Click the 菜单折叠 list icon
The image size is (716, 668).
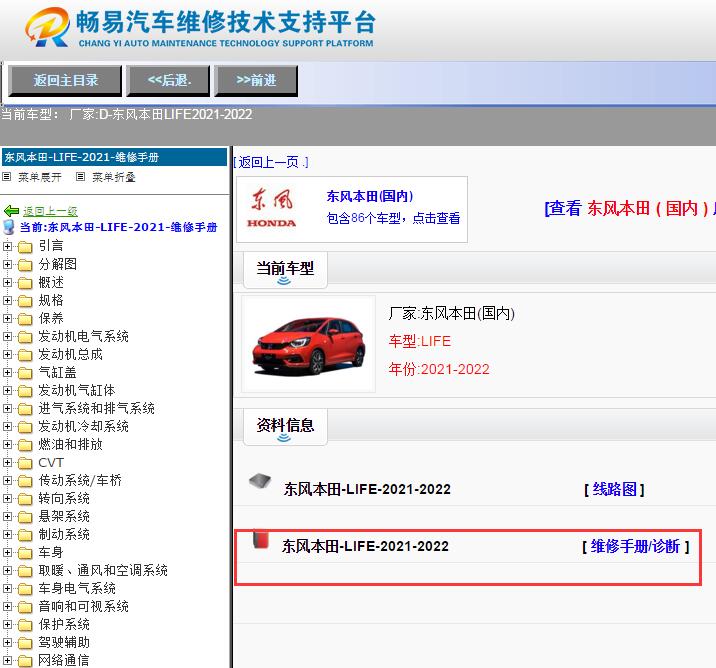(x=80, y=176)
